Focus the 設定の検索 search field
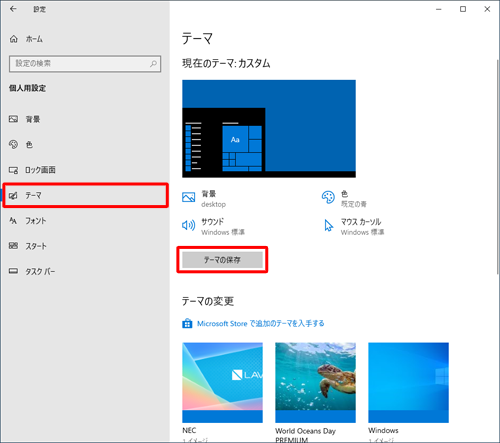 pyautogui.click(x=85, y=63)
